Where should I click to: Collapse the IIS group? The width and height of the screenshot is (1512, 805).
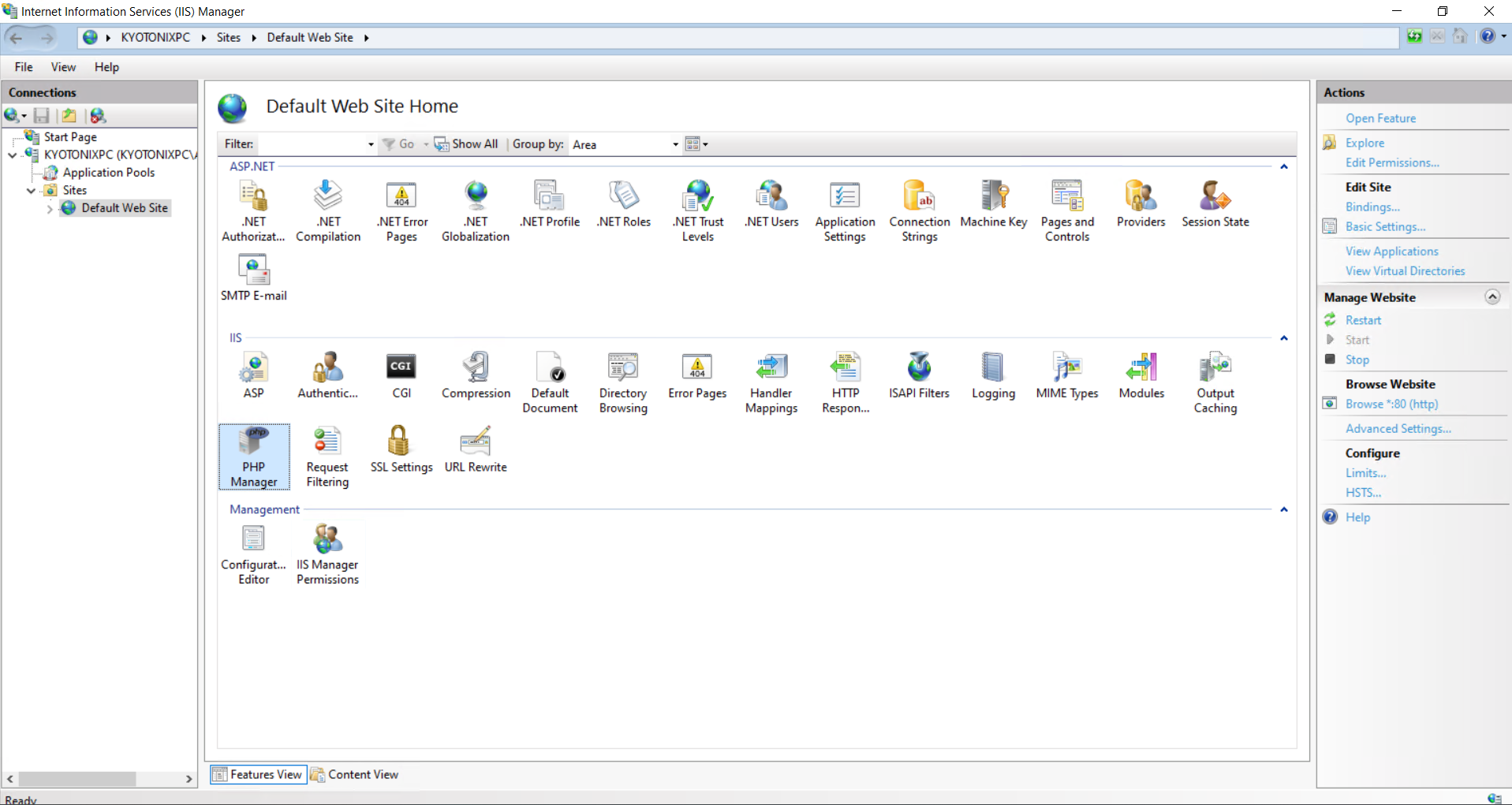[x=1284, y=338]
